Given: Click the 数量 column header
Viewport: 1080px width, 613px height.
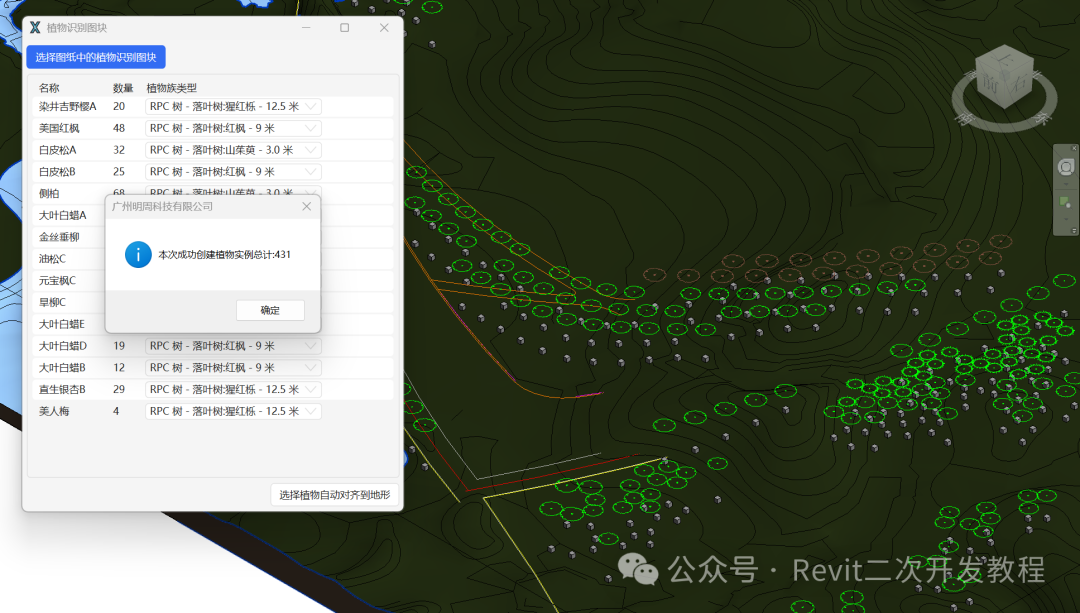Looking at the screenshot, I should click(x=123, y=87).
